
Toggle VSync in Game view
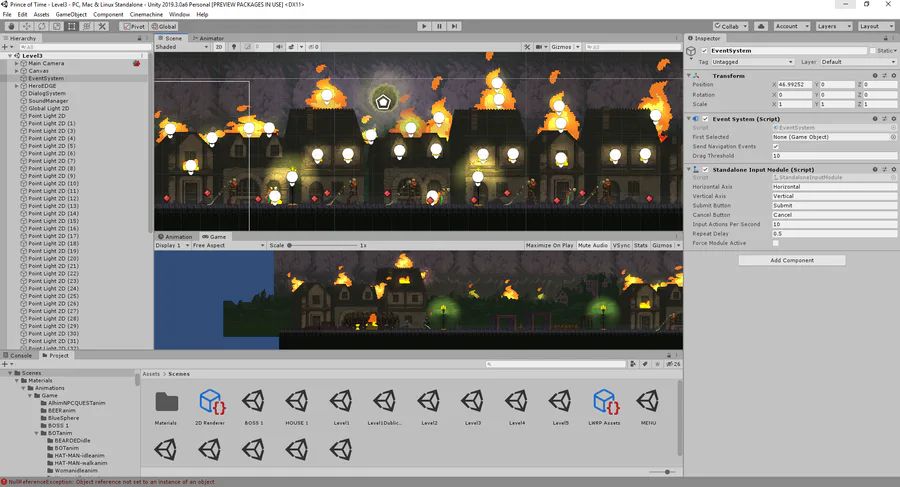(621, 245)
